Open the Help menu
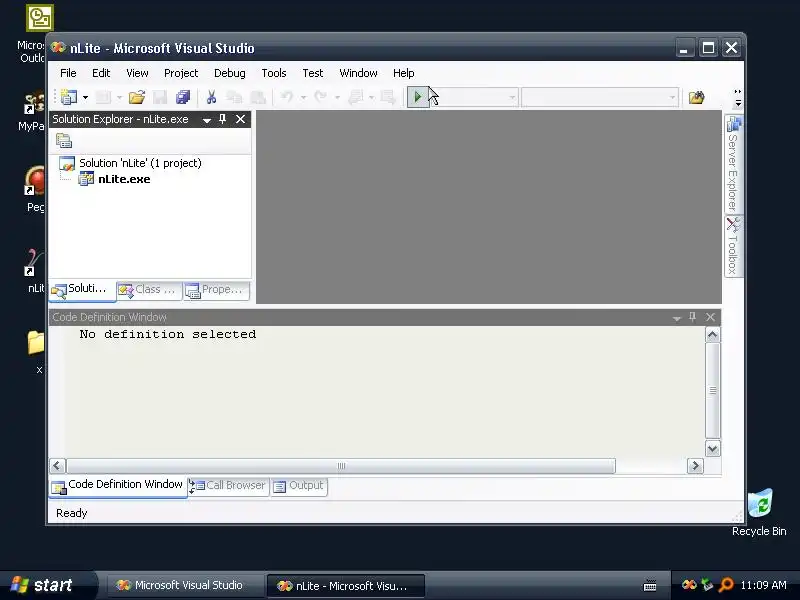This screenshot has width=800, height=600. (x=404, y=73)
